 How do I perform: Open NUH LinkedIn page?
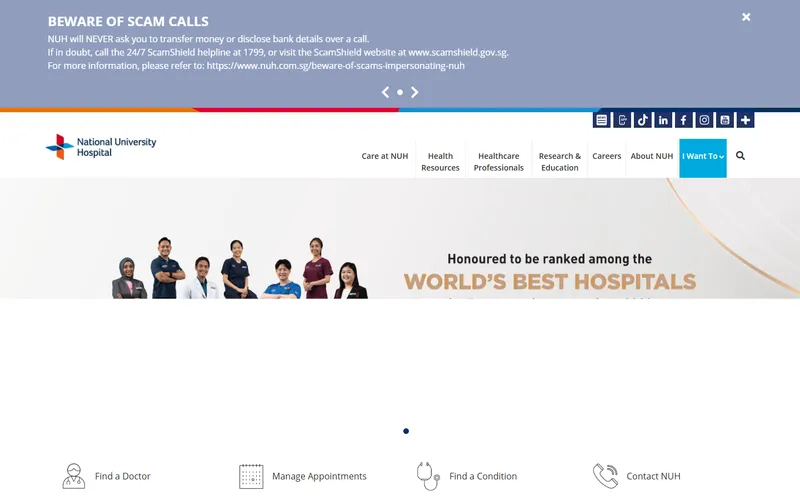tap(663, 120)
